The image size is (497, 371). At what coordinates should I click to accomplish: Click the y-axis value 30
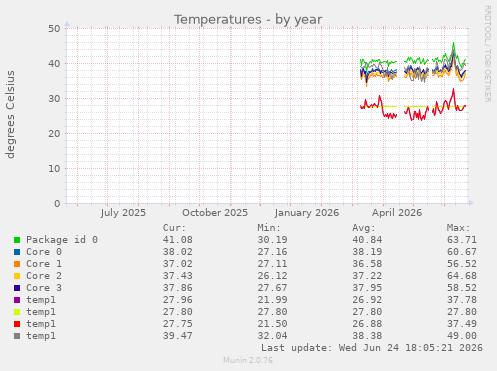54,99
